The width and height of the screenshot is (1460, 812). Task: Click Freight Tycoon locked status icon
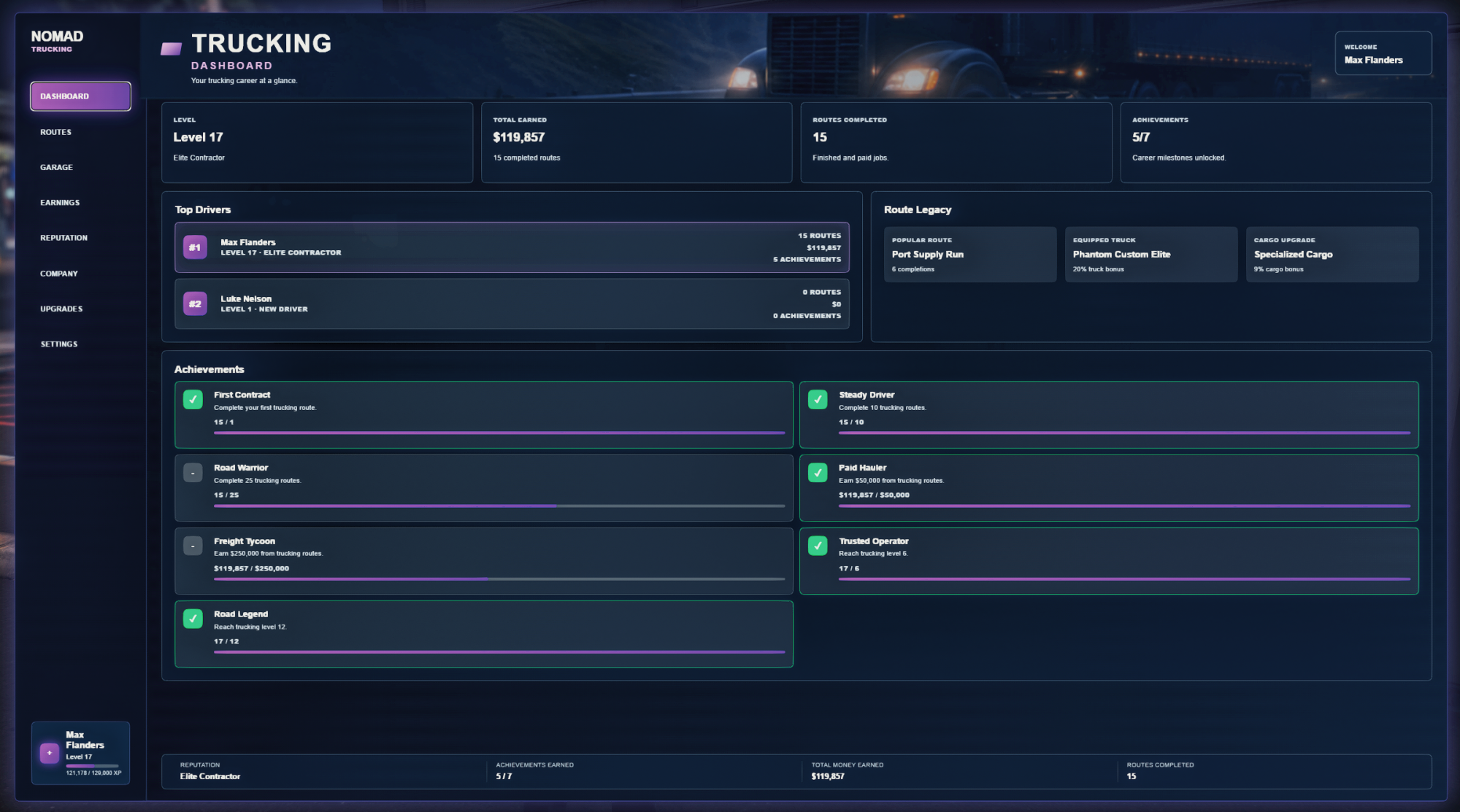pos(193,546)
